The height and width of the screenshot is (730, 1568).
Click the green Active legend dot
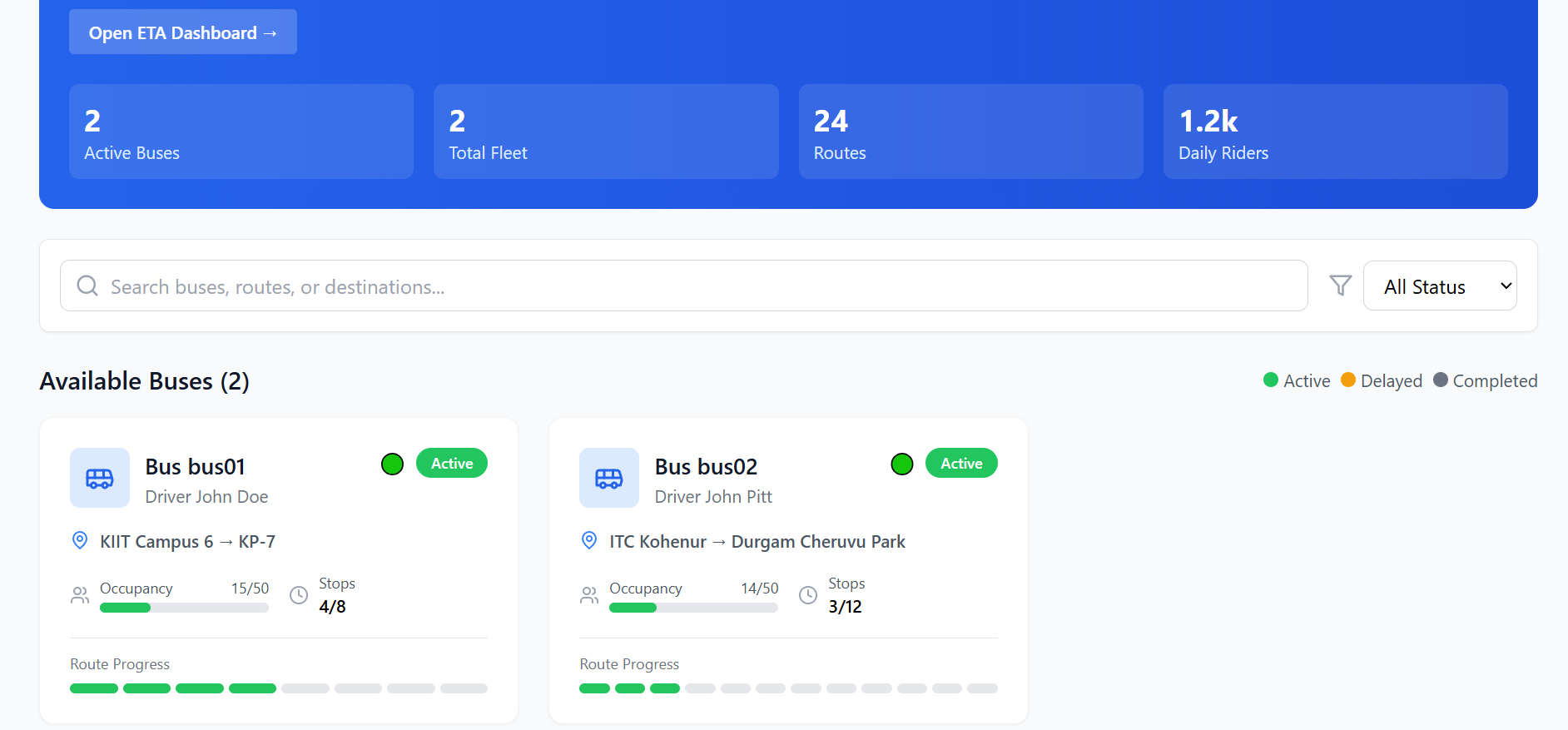(1271, 380)
